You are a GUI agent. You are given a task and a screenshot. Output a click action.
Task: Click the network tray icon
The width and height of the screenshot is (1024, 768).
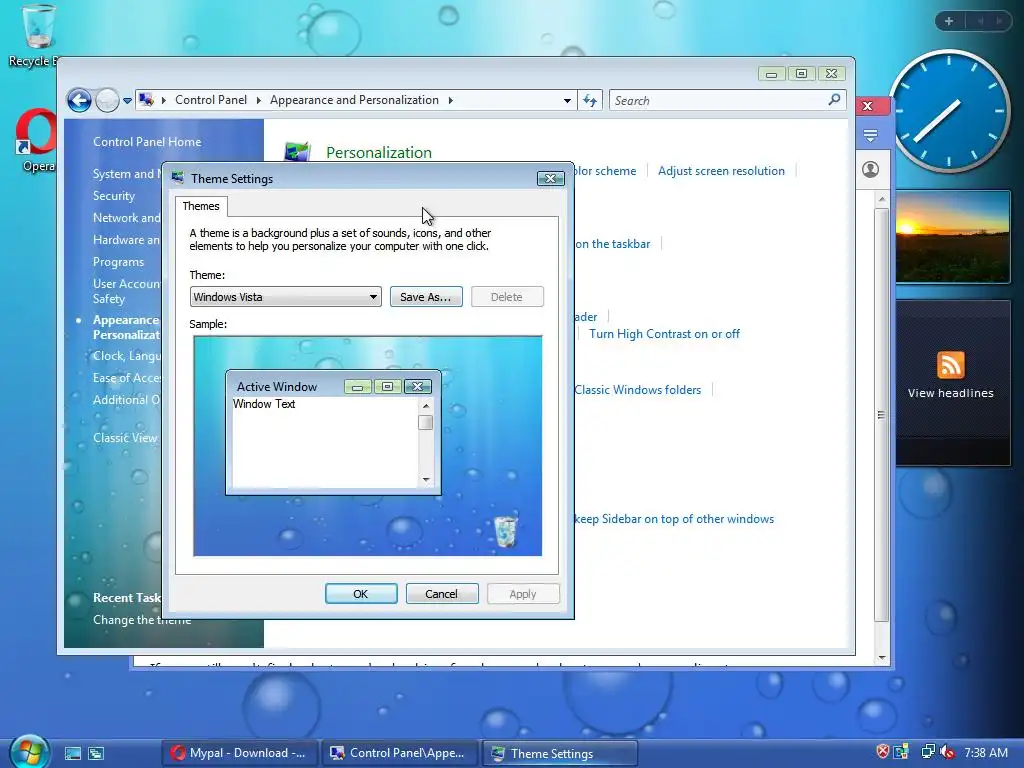point(927,752)
